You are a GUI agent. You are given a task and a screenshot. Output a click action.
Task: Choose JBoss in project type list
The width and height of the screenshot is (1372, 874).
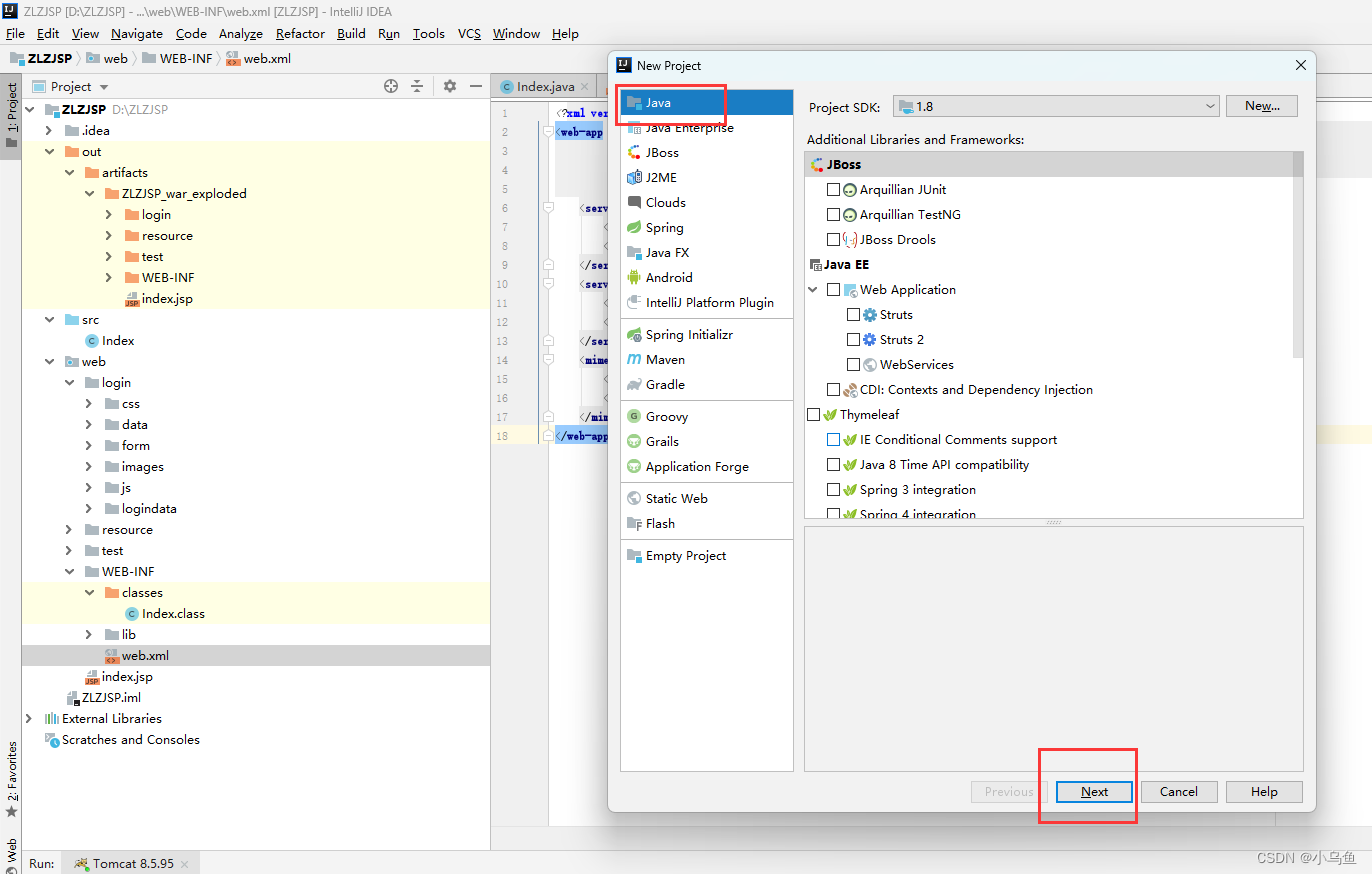tap(706, 153)
